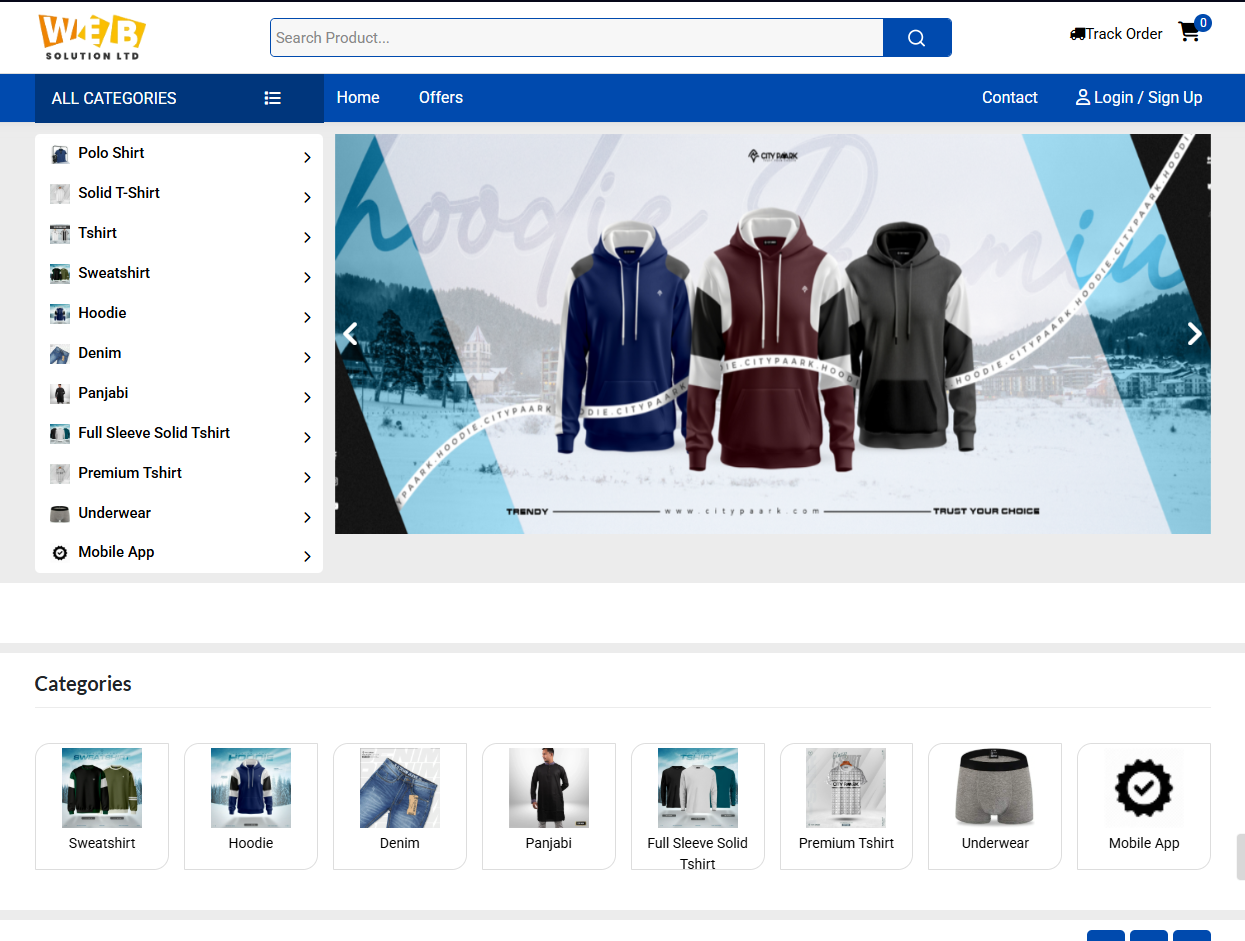Expand the Full Sleeve Solid Tshirt chevron

[307, 437]
